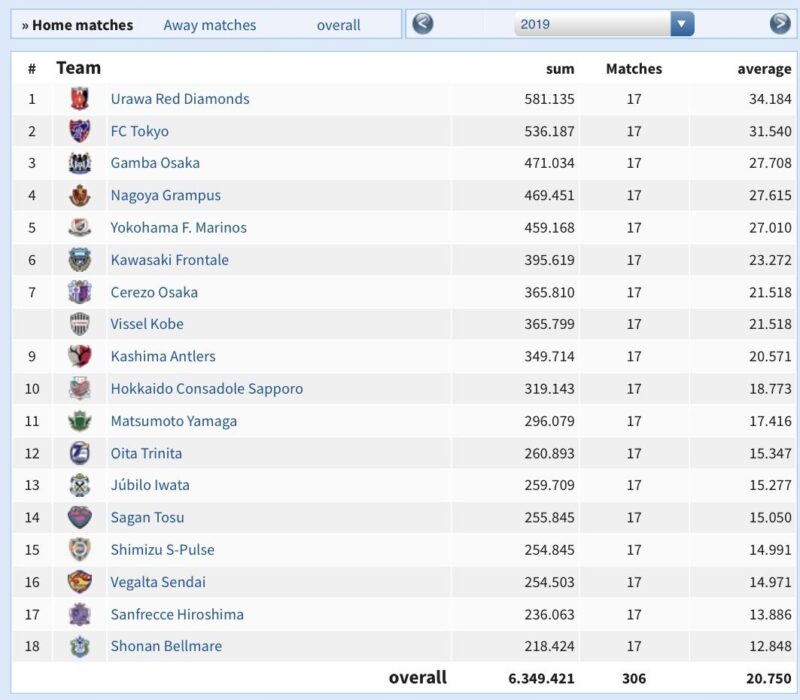Viewport: 800px width, 700px height.
Task: Open the Nagoya Grampus team link
Action: [165, 195]
